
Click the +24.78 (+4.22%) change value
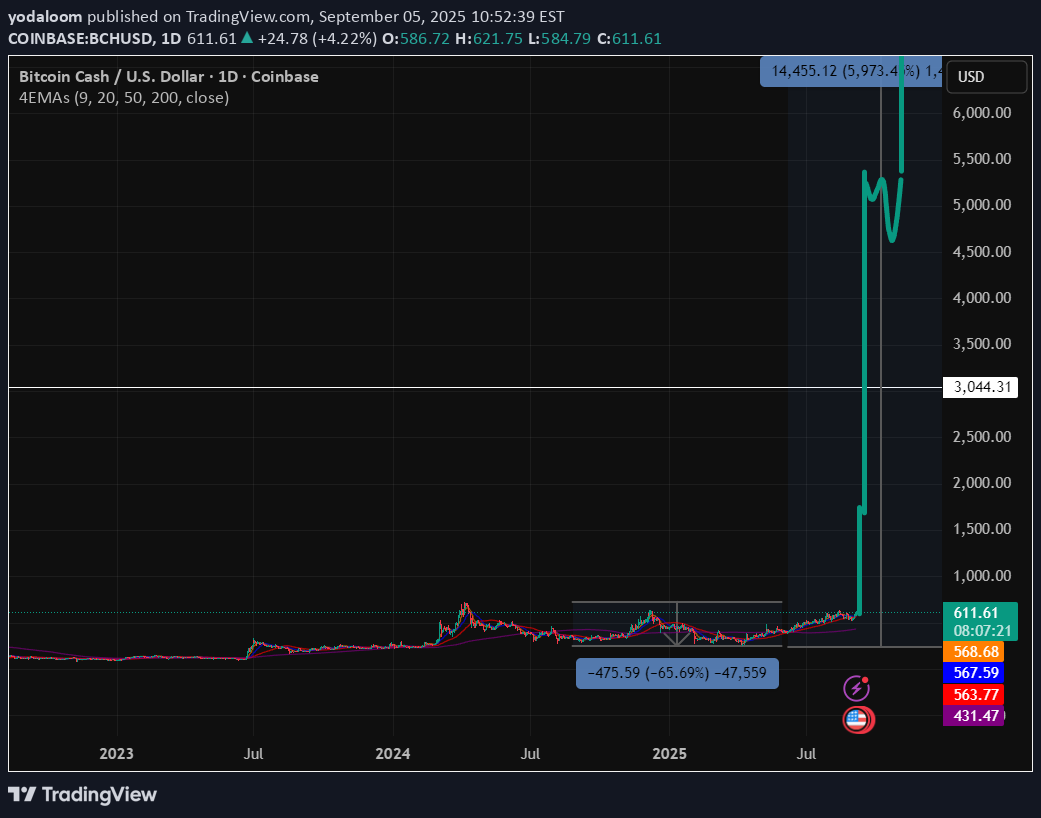317,39
